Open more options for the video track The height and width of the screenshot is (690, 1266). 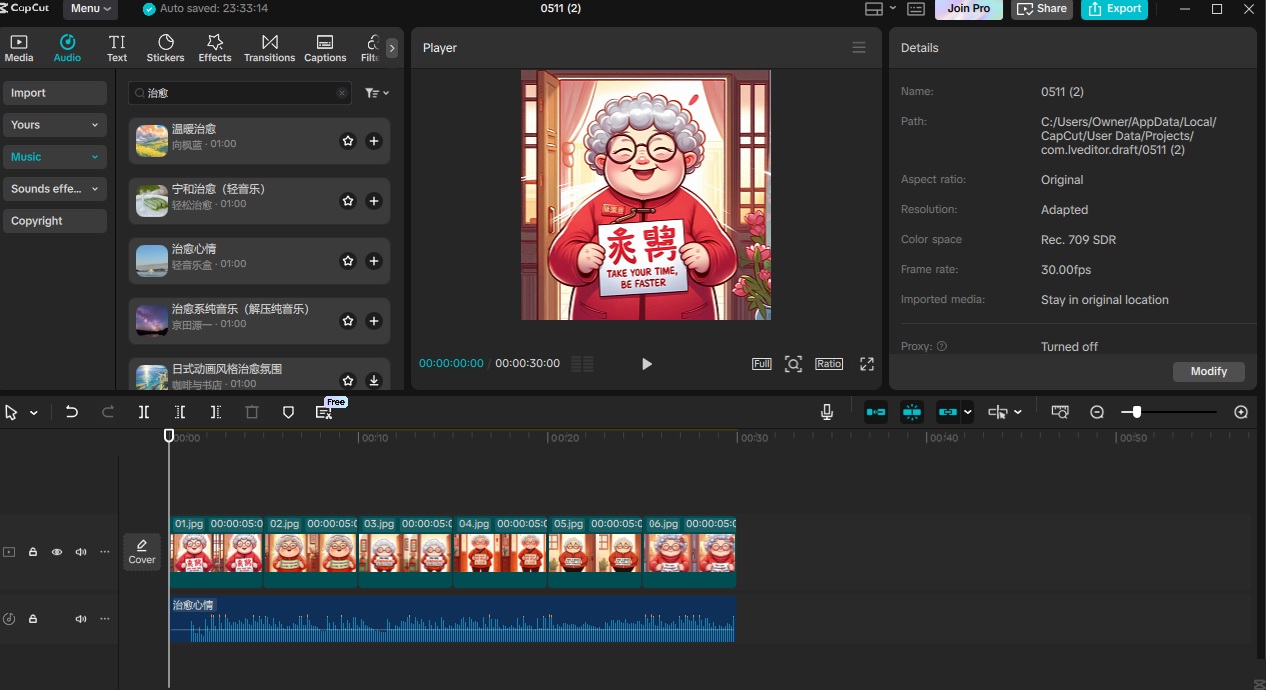105,552
